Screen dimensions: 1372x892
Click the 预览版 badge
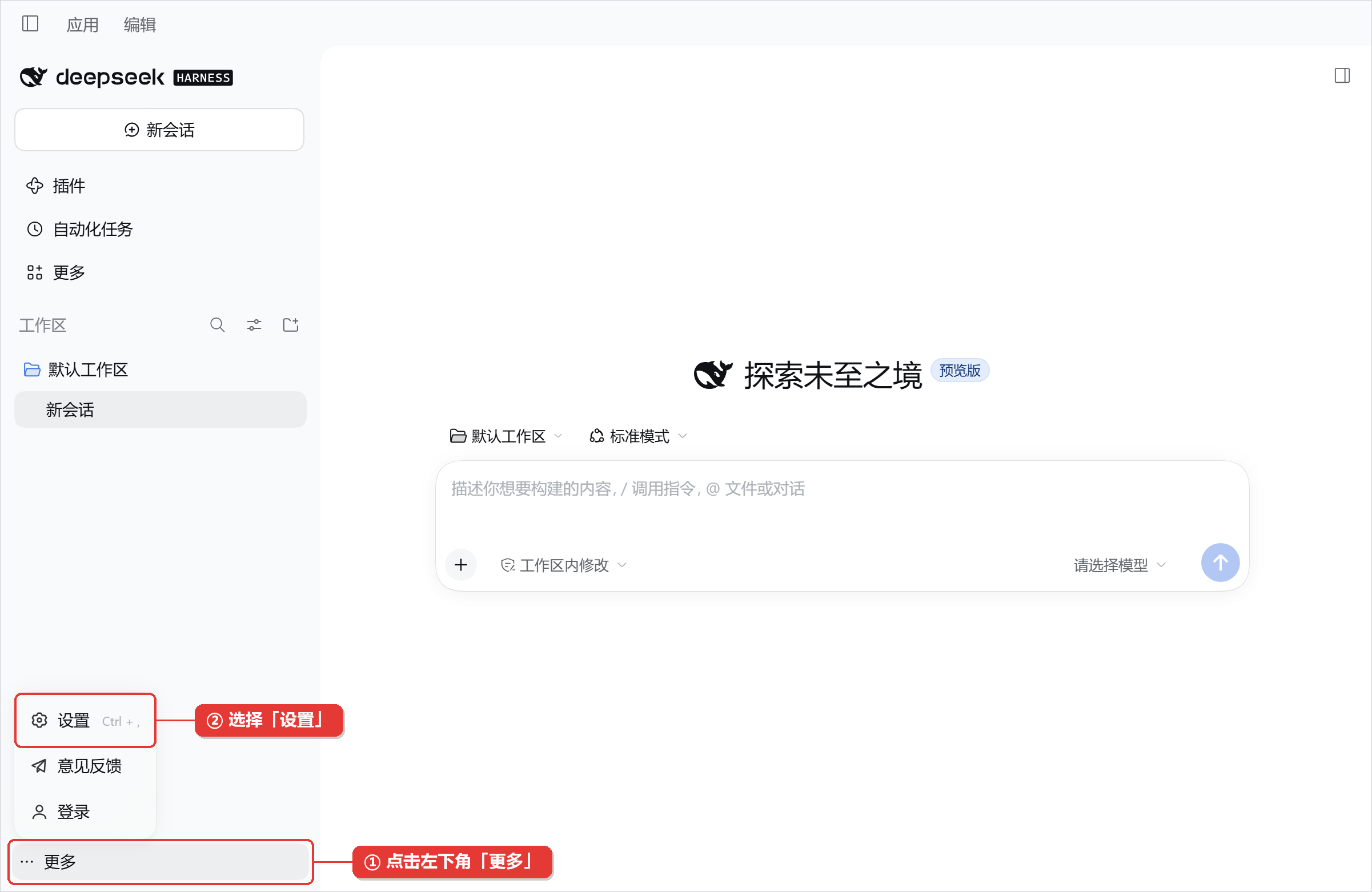point(959,370)
